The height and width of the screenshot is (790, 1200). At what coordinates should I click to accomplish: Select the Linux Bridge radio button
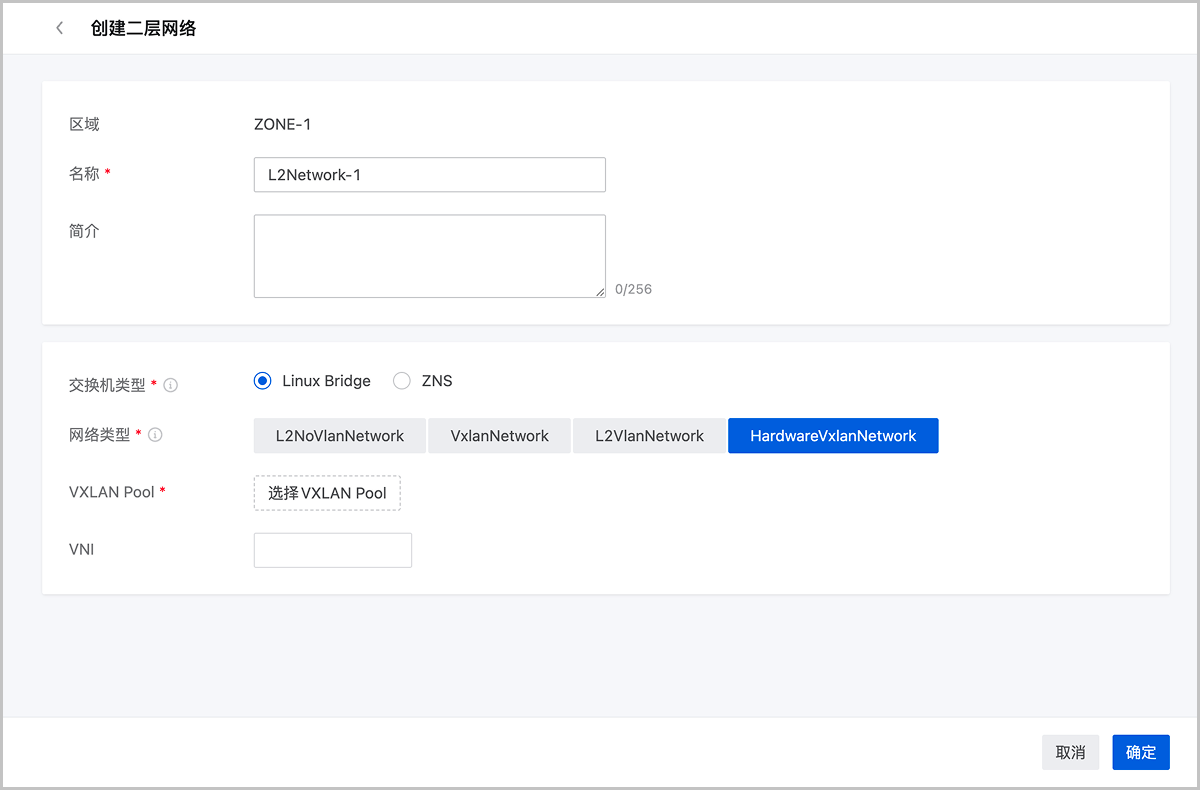point(263,381)
